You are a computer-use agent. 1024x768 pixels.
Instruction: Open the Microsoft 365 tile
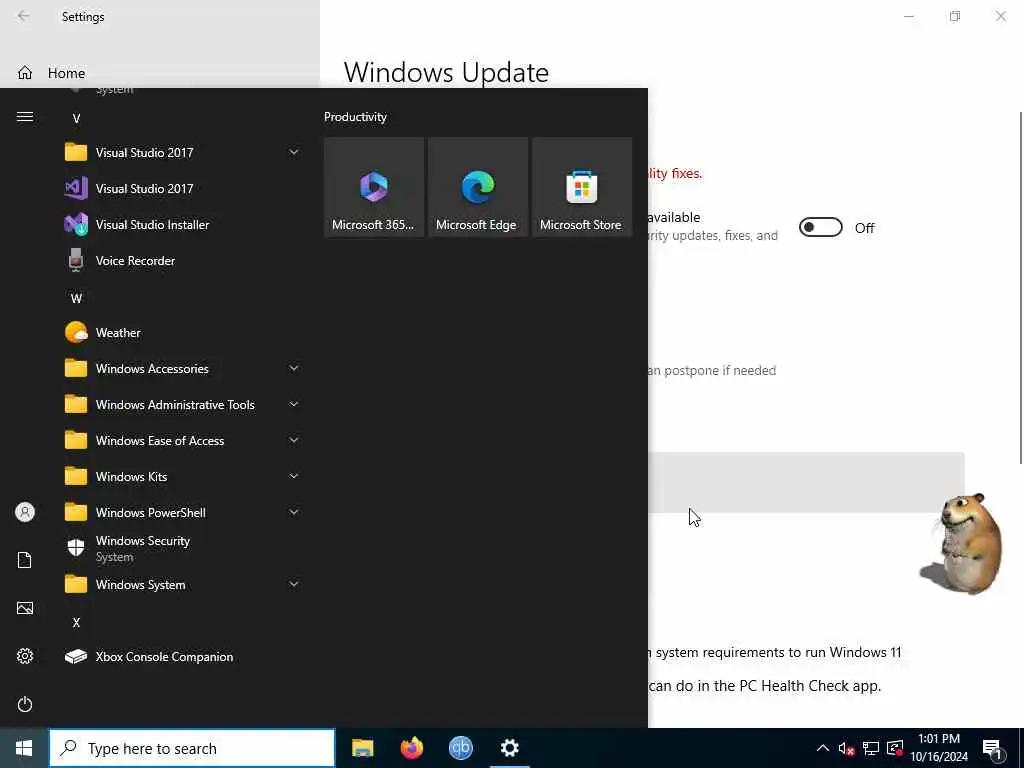[374, 187]
